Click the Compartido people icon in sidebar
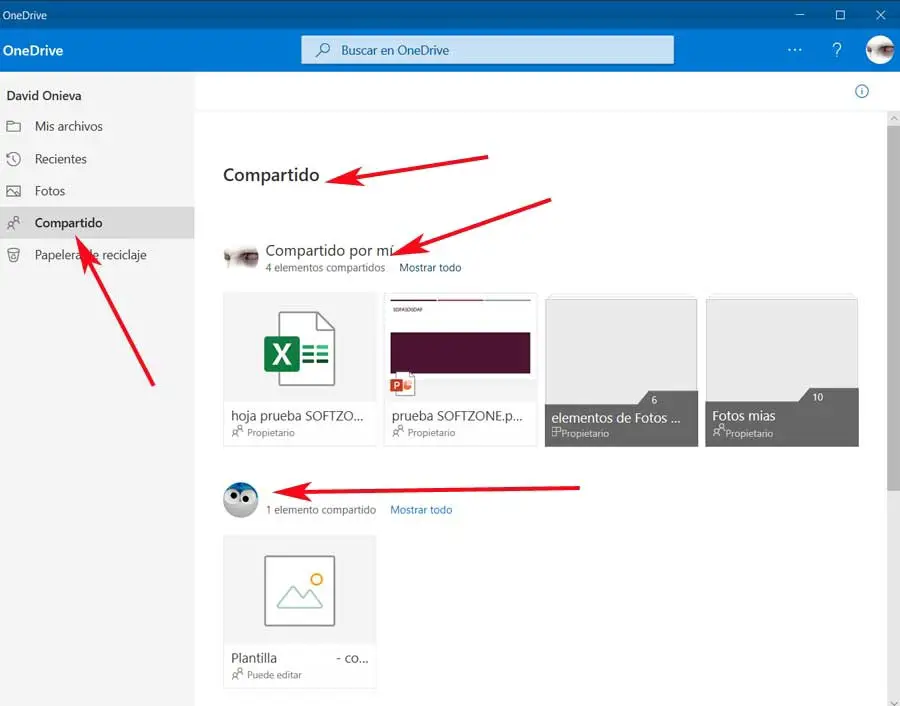The width and height of the screenshot is (900, 706). point(14,223)
